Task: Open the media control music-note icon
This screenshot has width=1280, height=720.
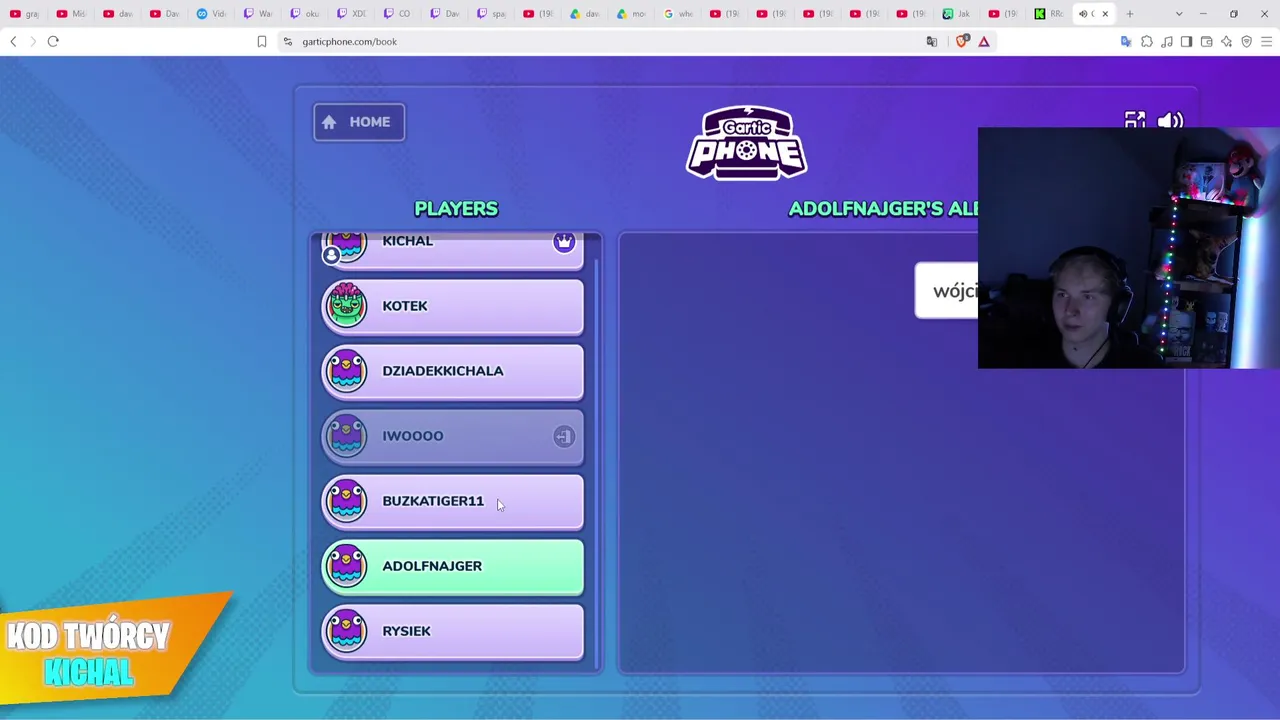Action: [1167, 41]
